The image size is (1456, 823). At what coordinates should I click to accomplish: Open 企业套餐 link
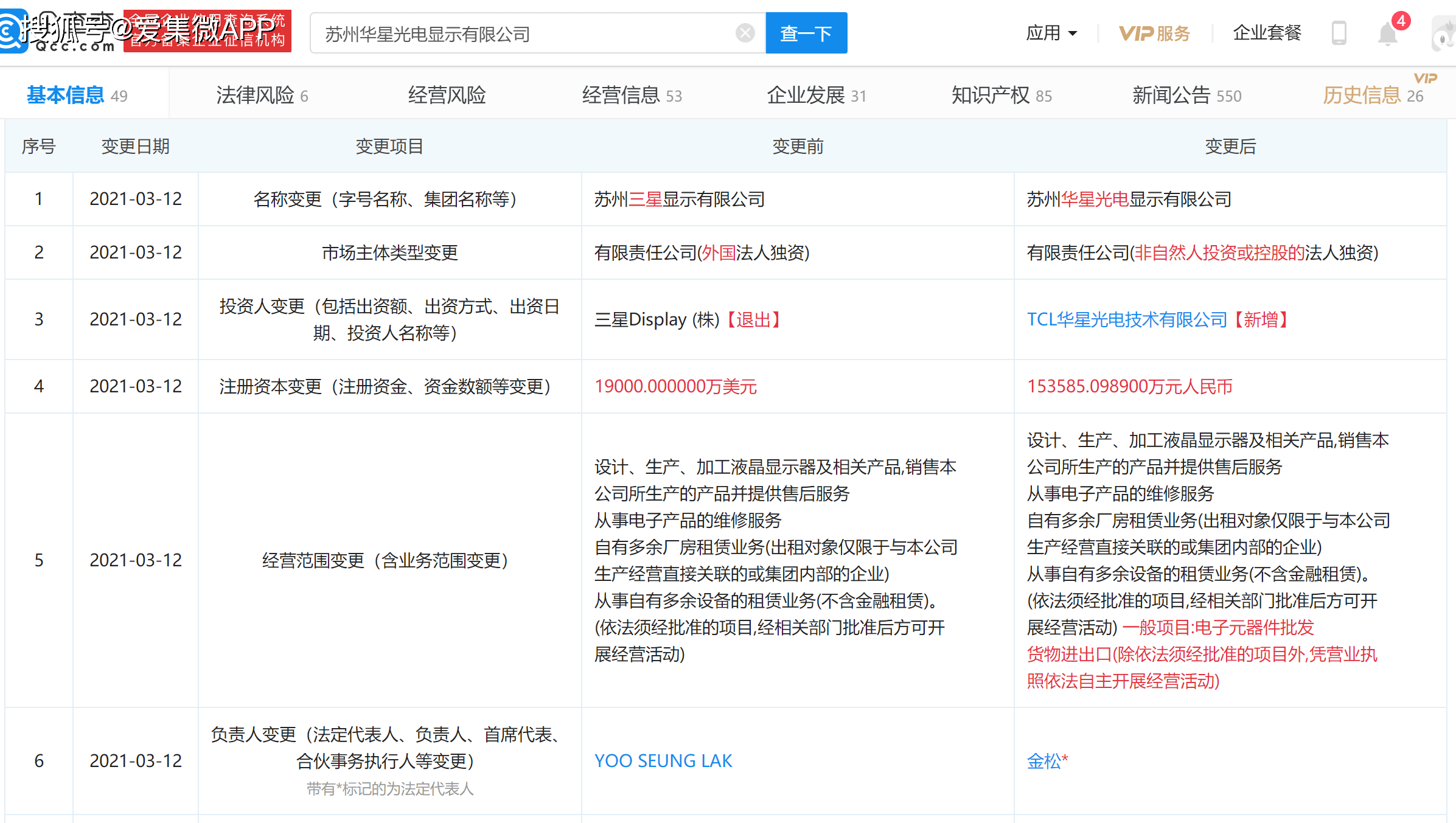point(1267,33)
